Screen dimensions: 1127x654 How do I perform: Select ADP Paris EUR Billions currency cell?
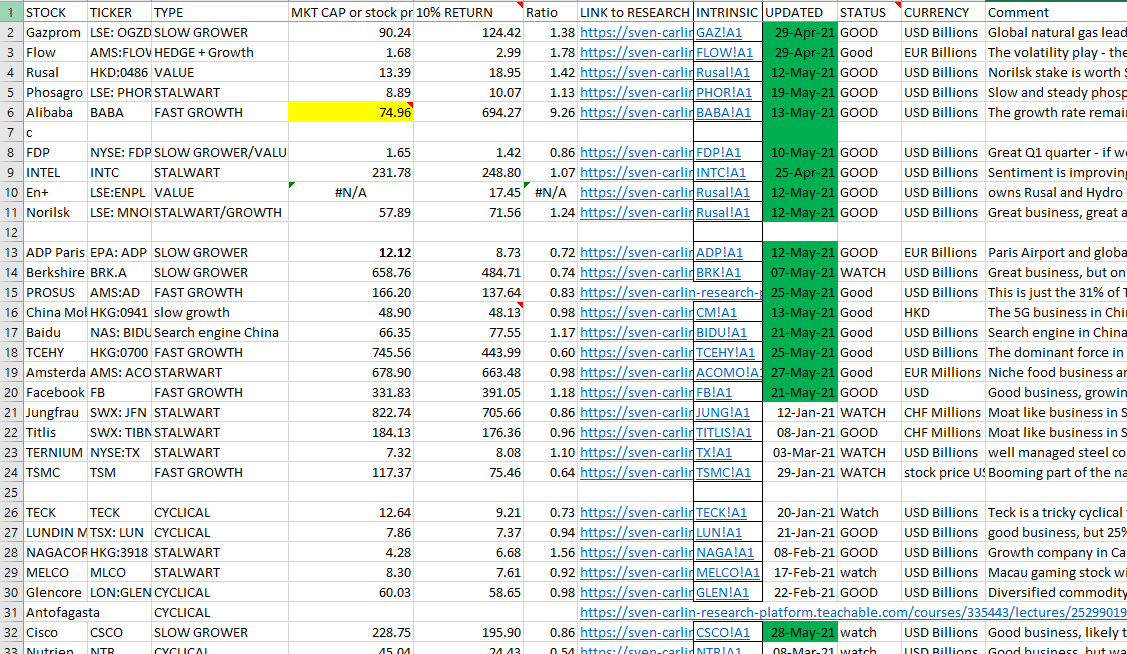943,252
